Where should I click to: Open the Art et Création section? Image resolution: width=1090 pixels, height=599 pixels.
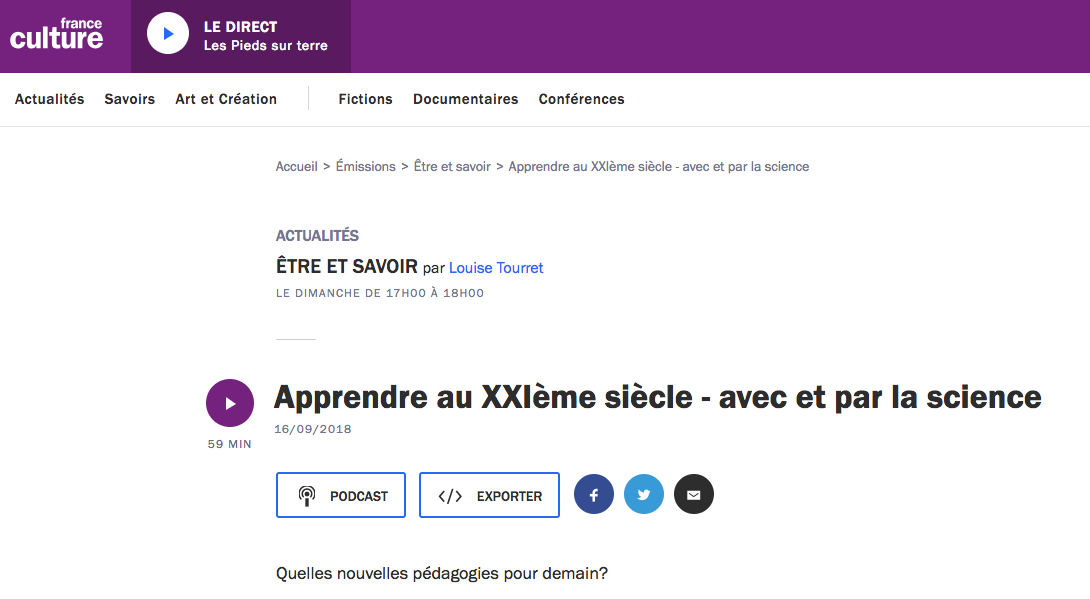(x=226, y=99)
